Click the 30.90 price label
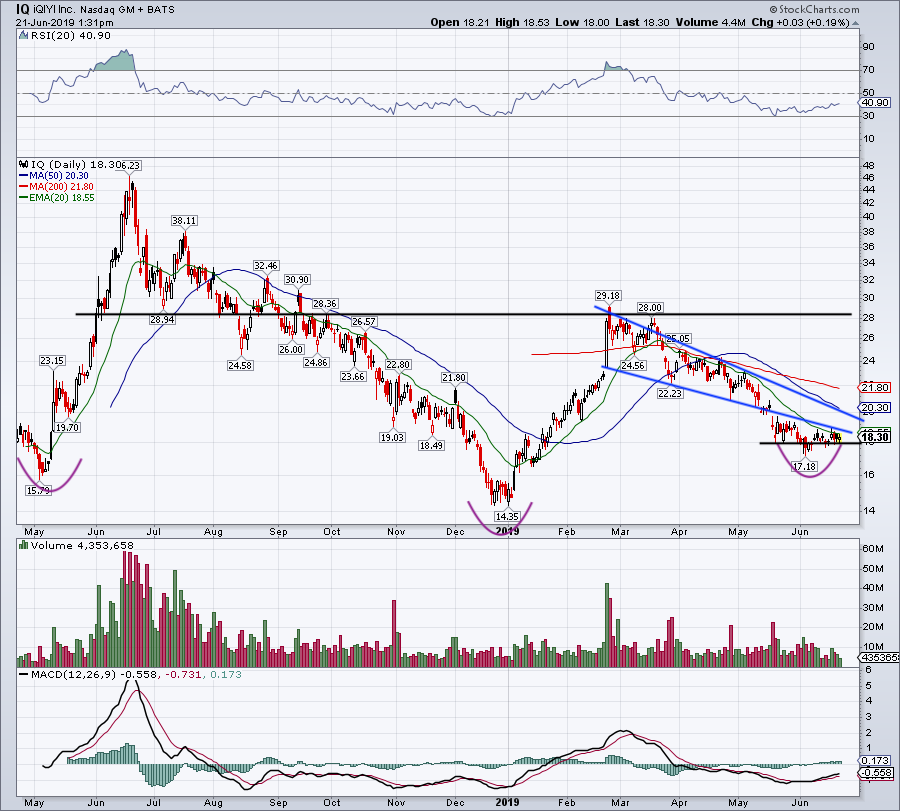This screenshot has width=900, height=811. [297, 280]
